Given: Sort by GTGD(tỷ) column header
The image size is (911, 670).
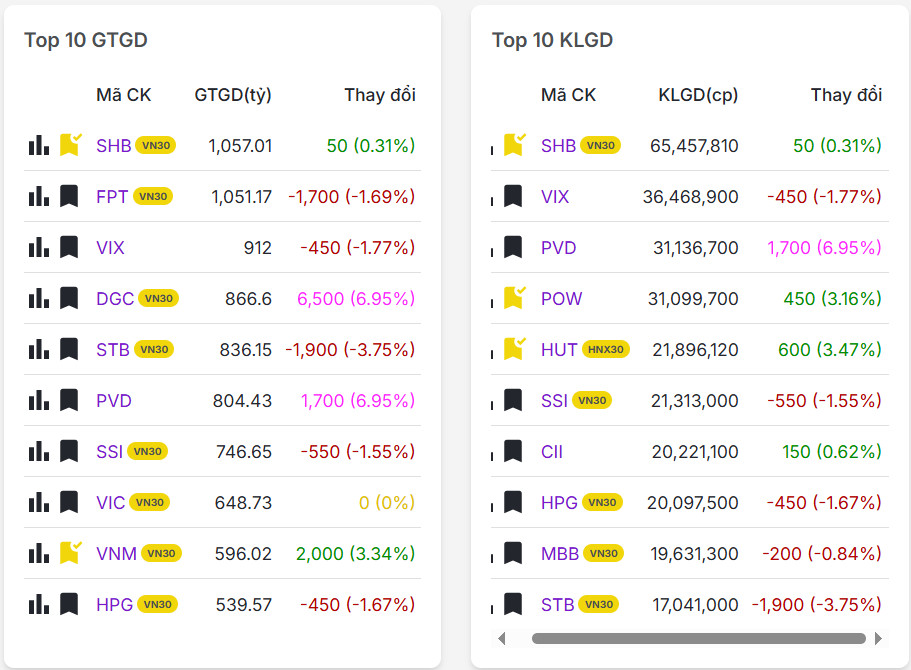Looking at the screenshot, I should tap(233, 95).
